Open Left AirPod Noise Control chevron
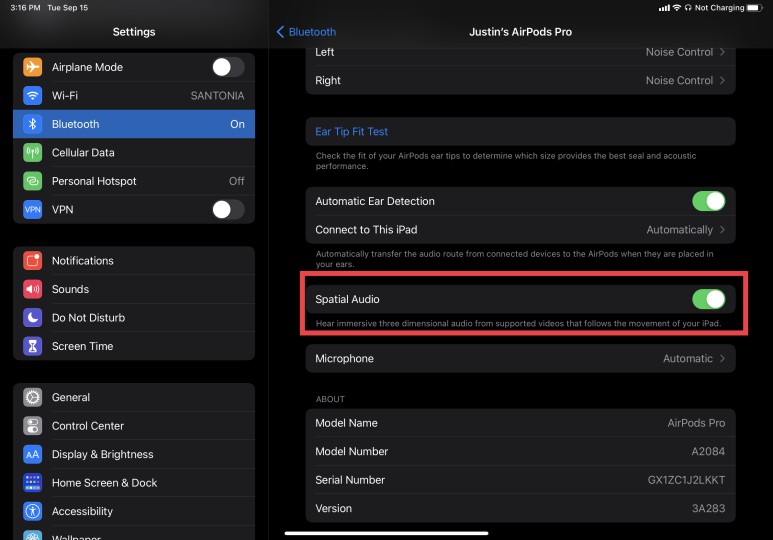The width and height of the screenshot is (773, 540). (x=722, y=52)
